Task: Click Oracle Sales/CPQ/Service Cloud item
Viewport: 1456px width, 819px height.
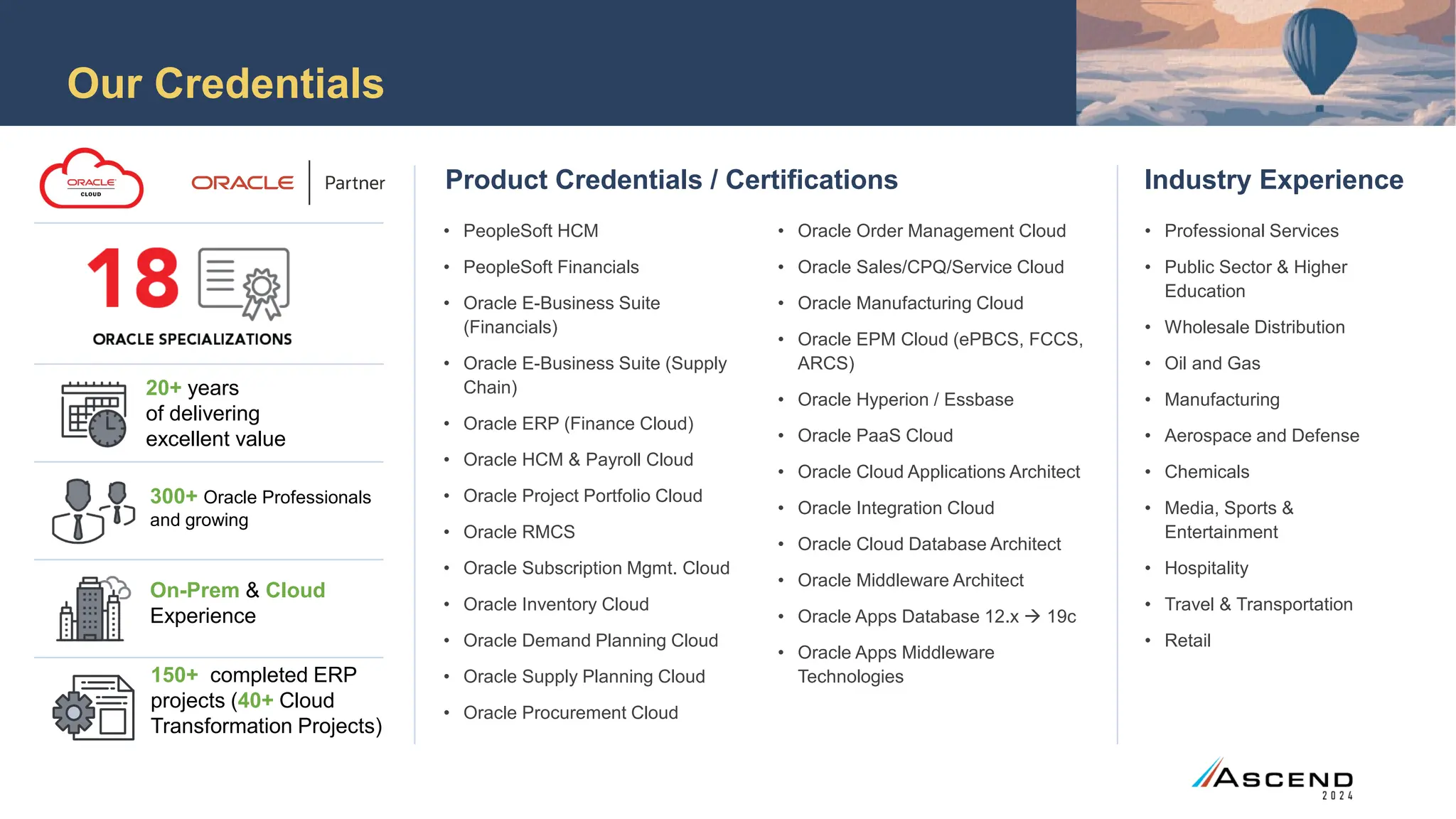Action: tap(931, 267)
